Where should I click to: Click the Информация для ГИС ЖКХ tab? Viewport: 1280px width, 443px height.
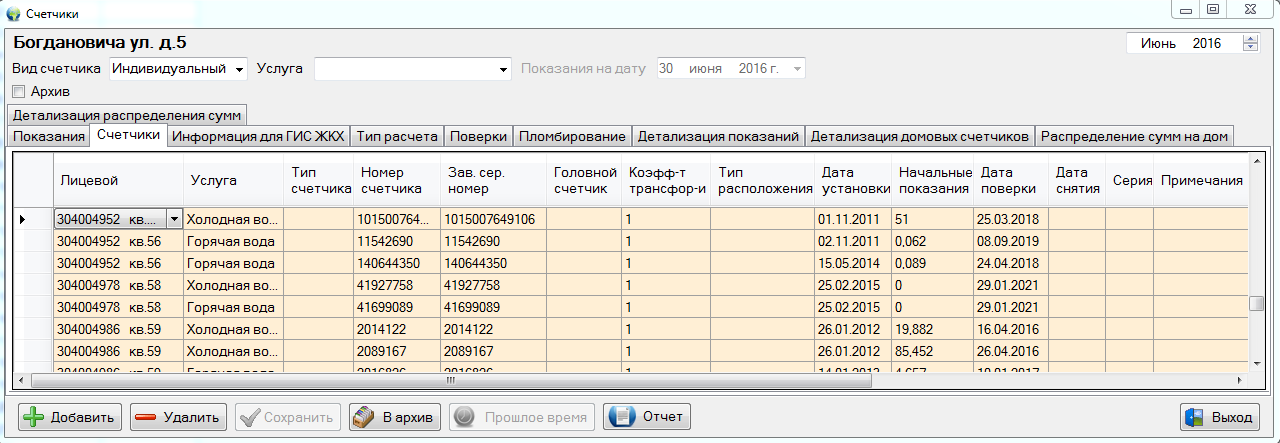pos(258,136)
